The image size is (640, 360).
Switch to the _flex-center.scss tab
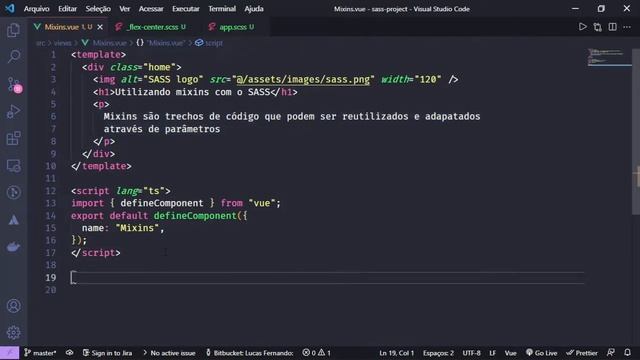pyautogui.click(x=151, y=27)
